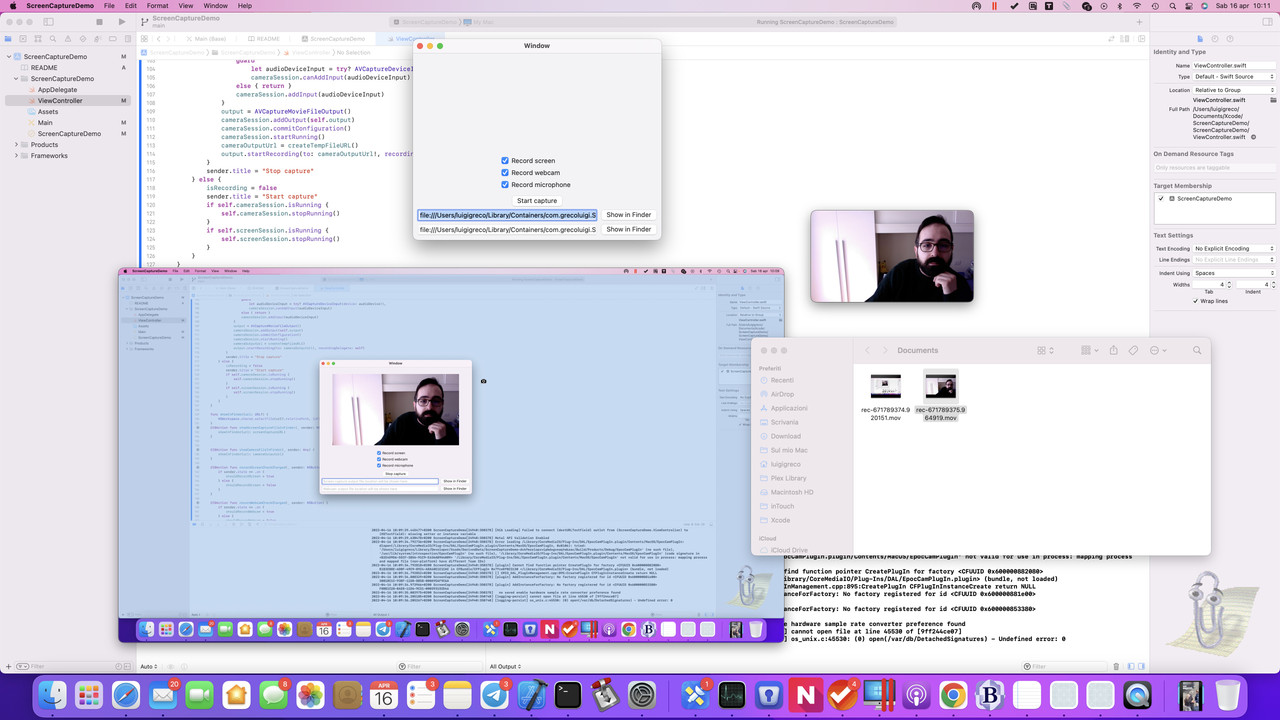Select Download in Finder sidebar
1280x720 pixels.
[786, 436]
